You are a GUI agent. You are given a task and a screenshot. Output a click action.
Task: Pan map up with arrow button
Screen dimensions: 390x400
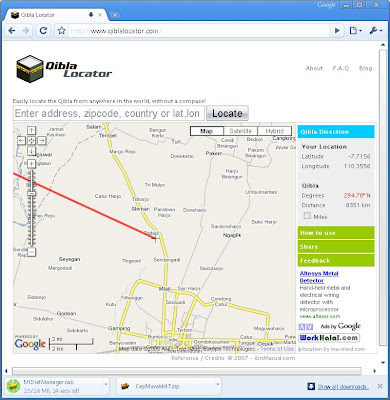31,130
